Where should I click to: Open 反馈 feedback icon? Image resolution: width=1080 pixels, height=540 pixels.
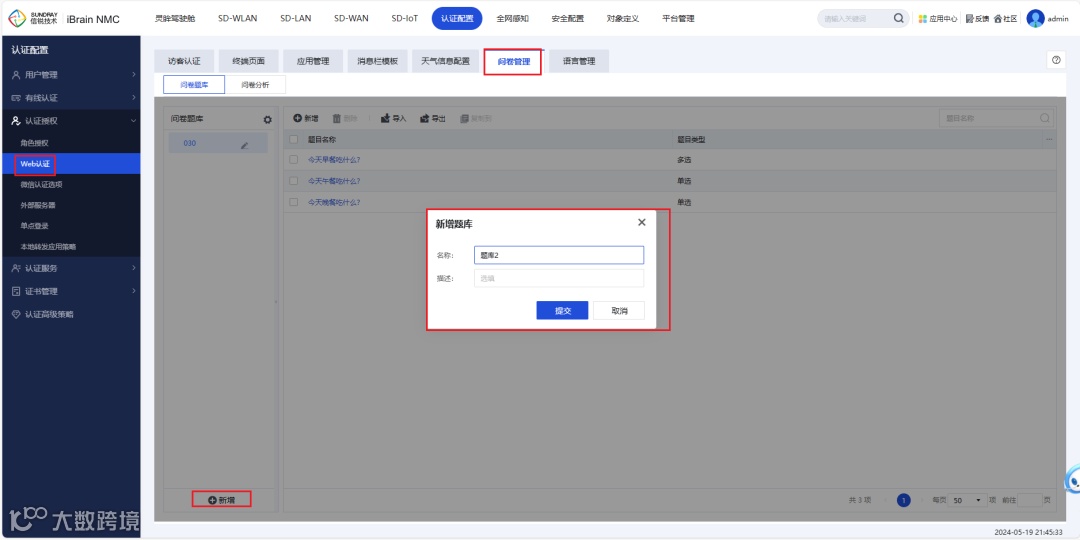coord(969,19)
